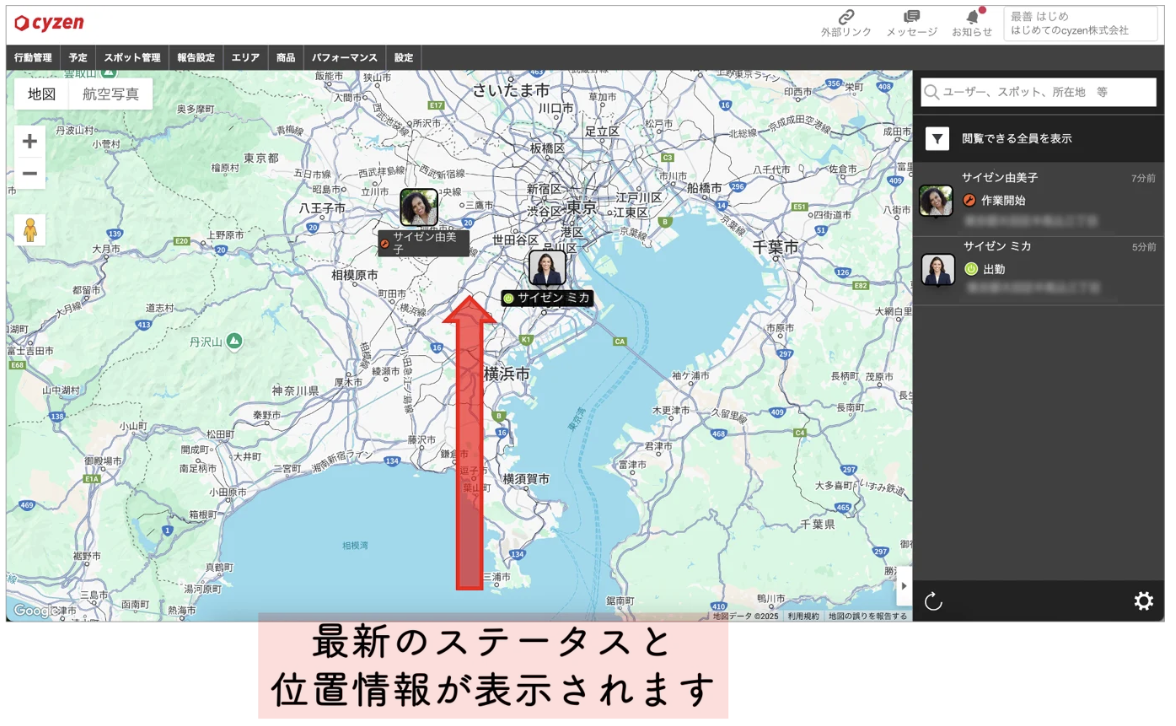Click サイゼン由美子 avatar marker on map
The width and height of the screenshot is (1176, 726).
(x=418, y=208)
